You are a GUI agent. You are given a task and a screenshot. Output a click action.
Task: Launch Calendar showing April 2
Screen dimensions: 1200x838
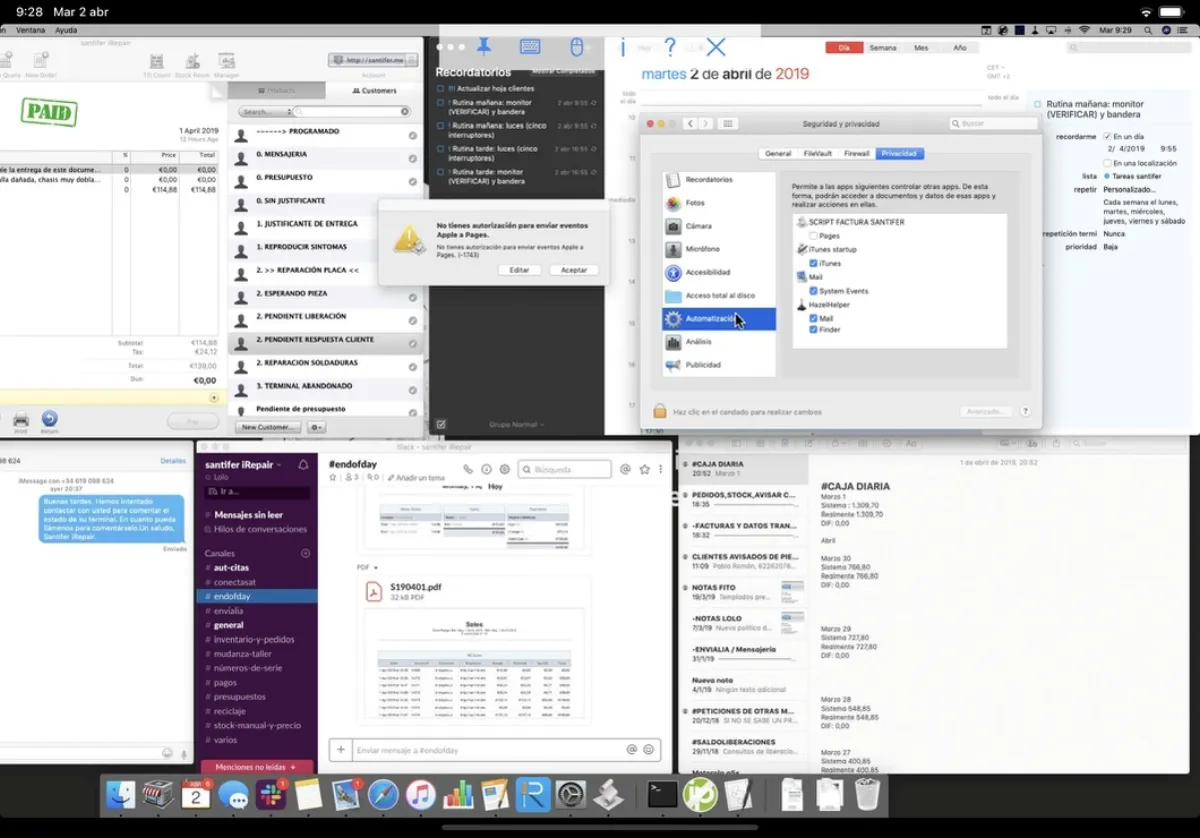(x=196, y=795)
